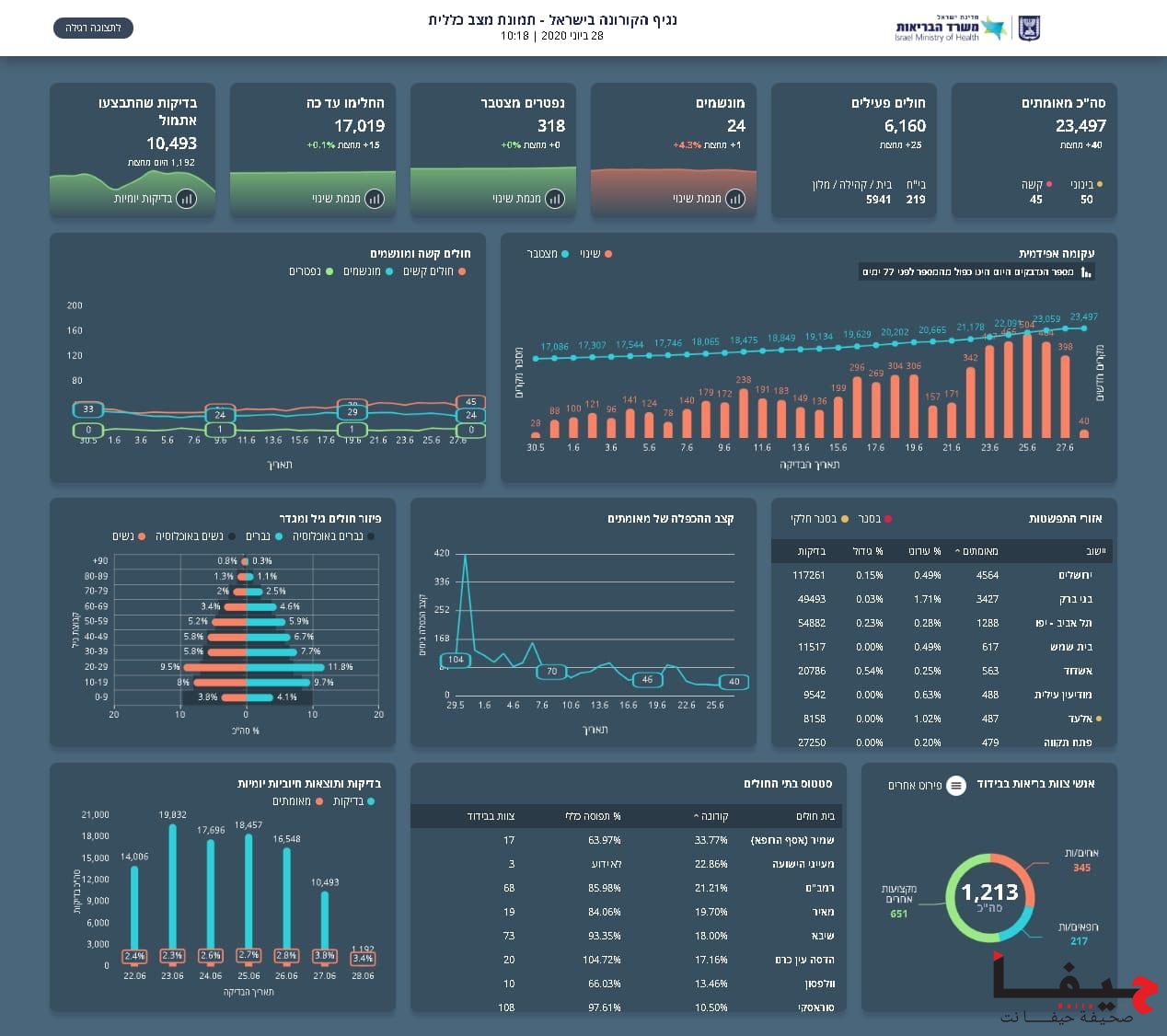Sort hospitals table by % תפוסה כללי header
Screen dimensions: 1167x1036
pos(592,817)
